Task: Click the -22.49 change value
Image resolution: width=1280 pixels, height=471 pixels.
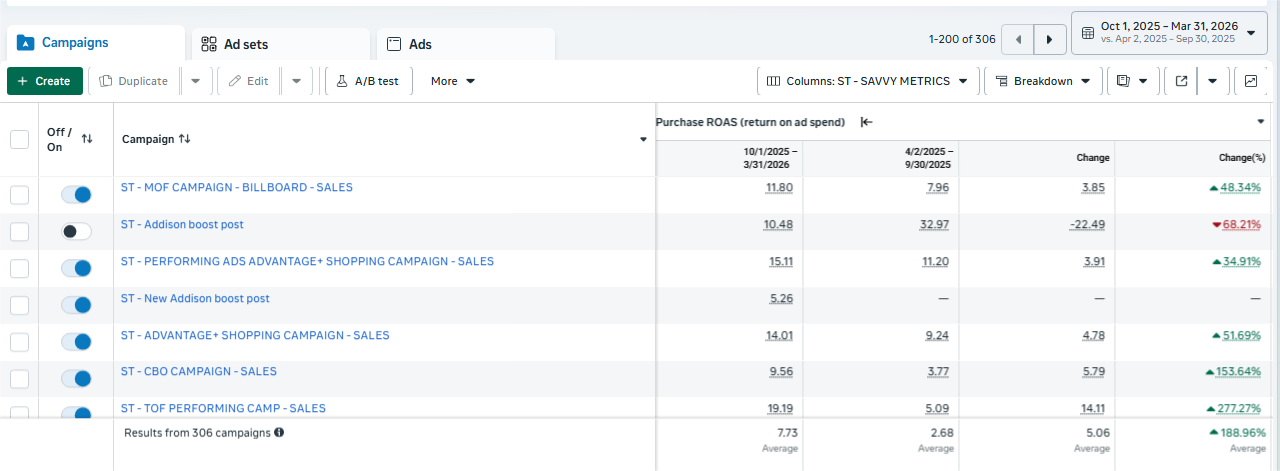Action: pyautogui.click(x=1086, y=225)
